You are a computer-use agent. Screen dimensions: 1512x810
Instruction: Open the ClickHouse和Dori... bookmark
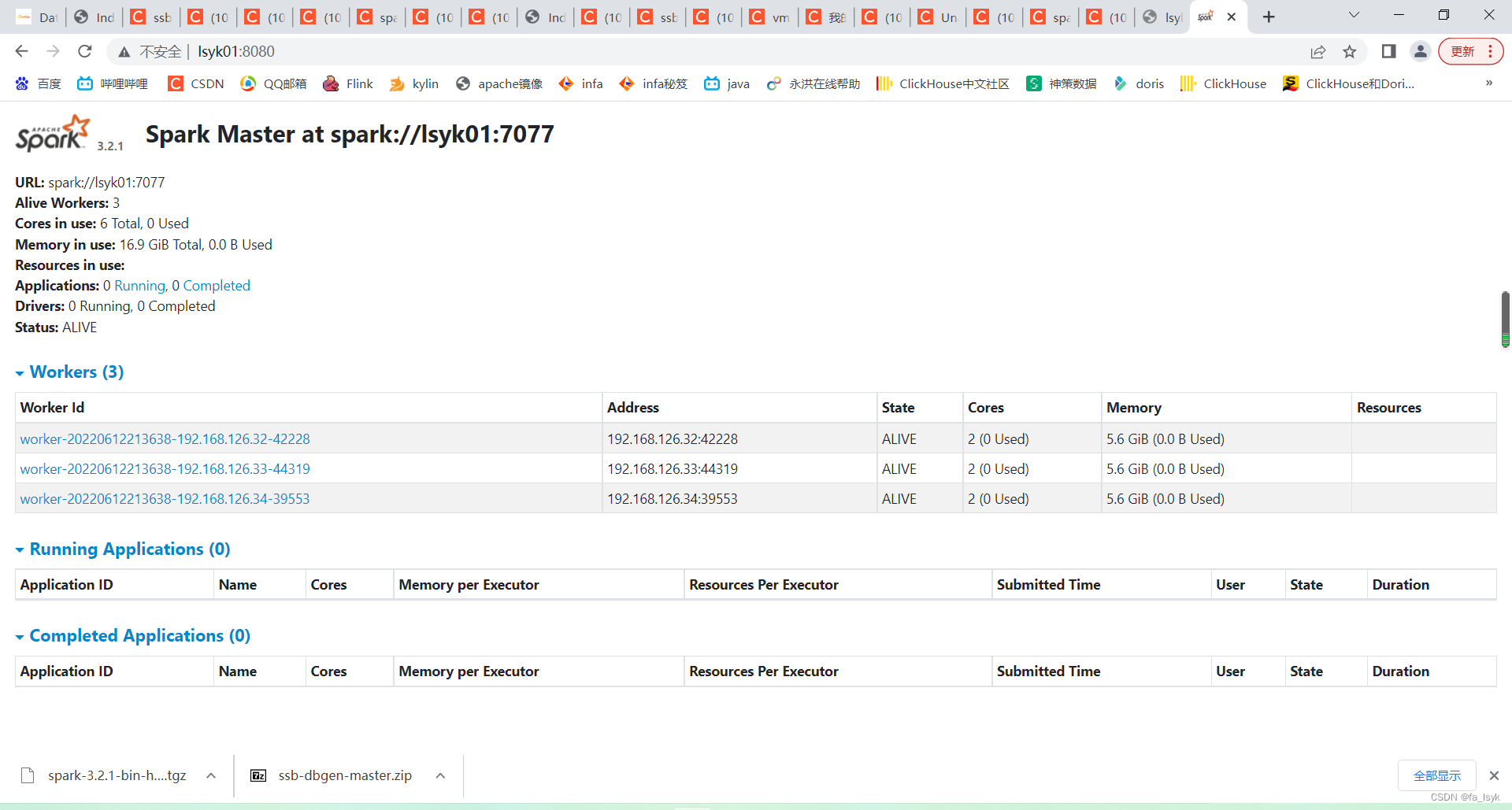[1349, 83]
